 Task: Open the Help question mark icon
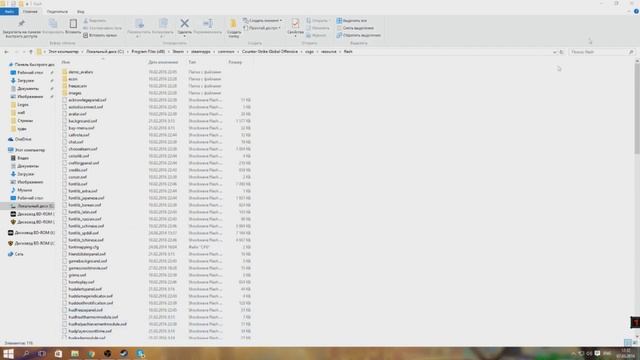click(636, 11)
